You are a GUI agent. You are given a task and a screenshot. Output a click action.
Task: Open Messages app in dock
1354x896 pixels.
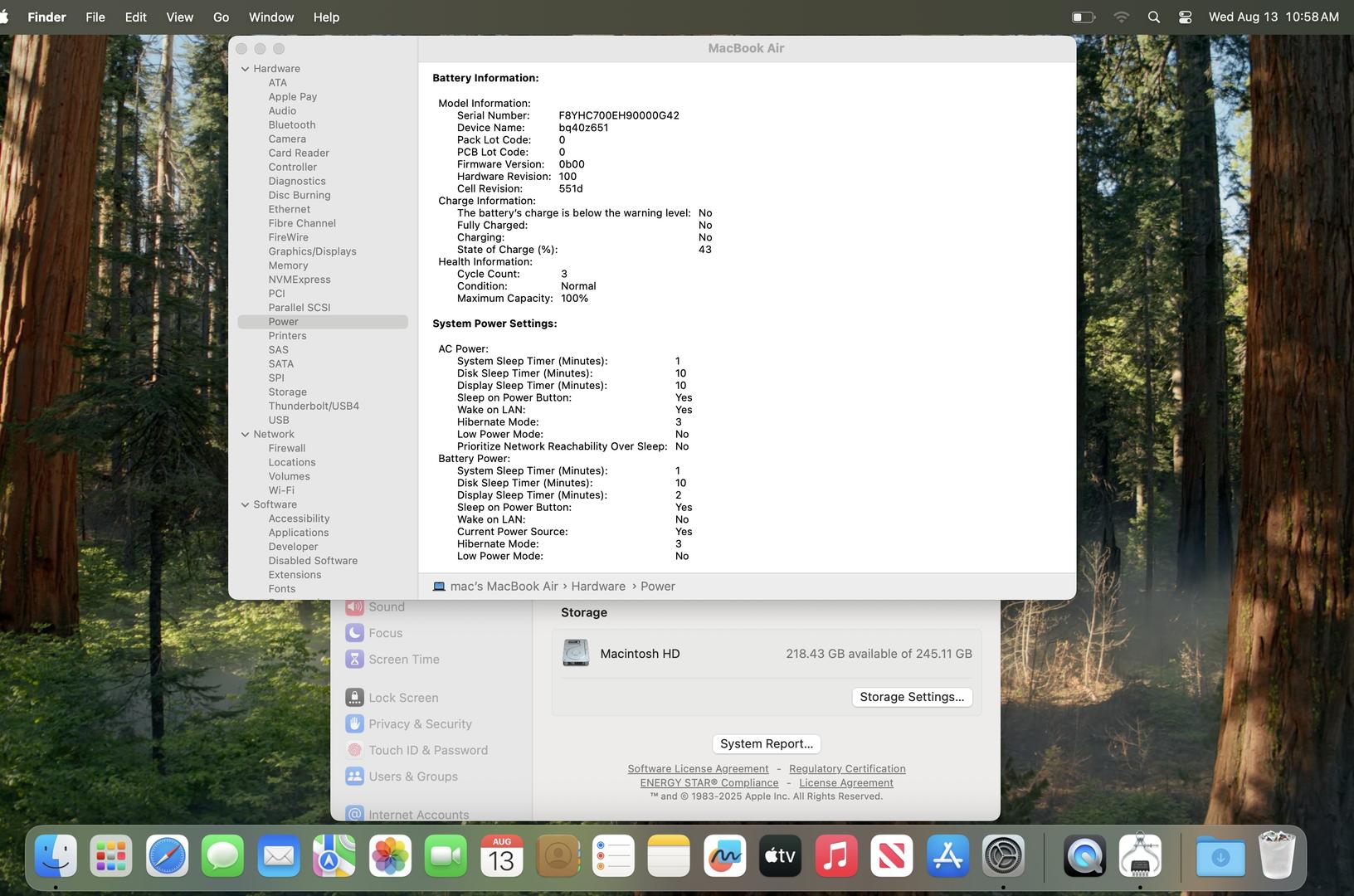(x=222, y=855)
